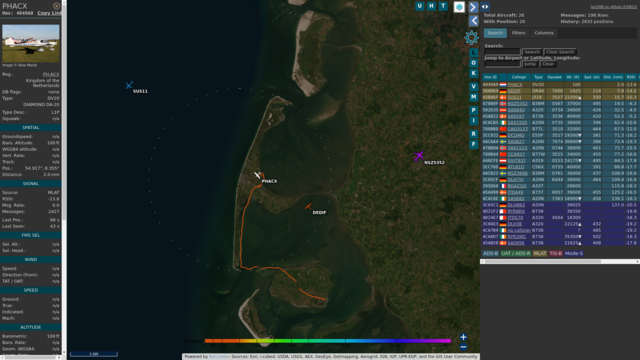640x360 pixels.
Task: Toggle the R map button
Action: tap(473, 134)
